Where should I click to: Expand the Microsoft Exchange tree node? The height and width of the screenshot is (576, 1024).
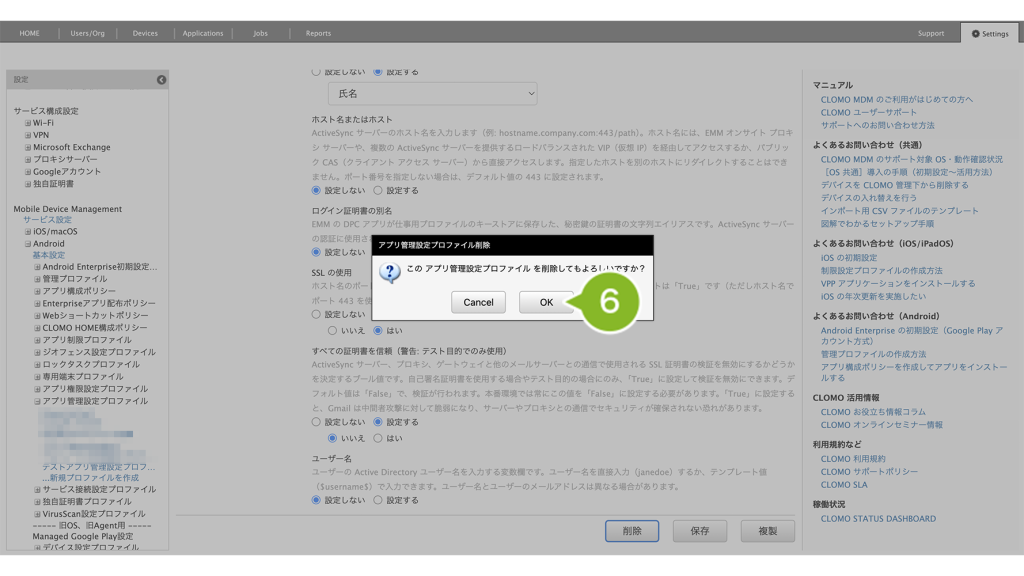point(28,147)
